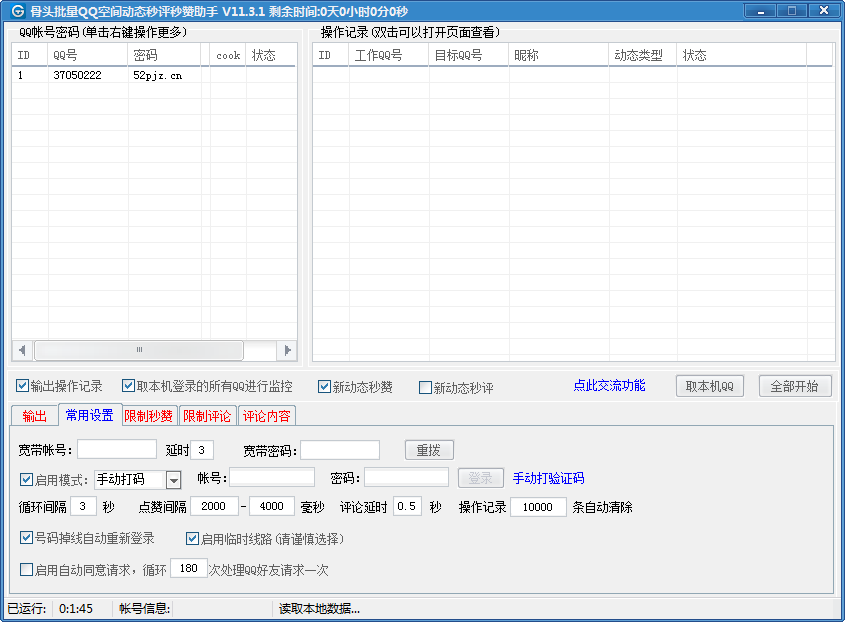The image size is (845, 622).
Task: Toggle the 输出操作记录 checkbox
Action: (x=23, y=386)
